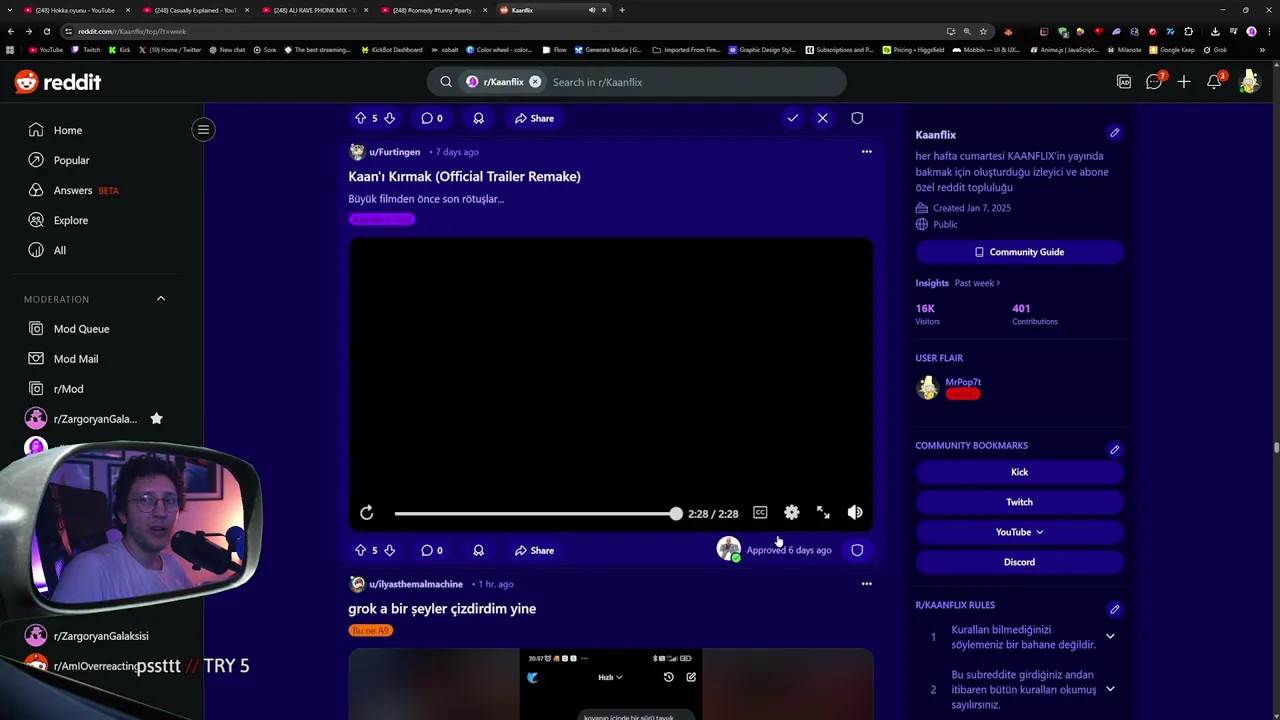
Task: Open mod shield next to Approved 6 days ago
Action: pyautogui.click(x=857, y=550)
